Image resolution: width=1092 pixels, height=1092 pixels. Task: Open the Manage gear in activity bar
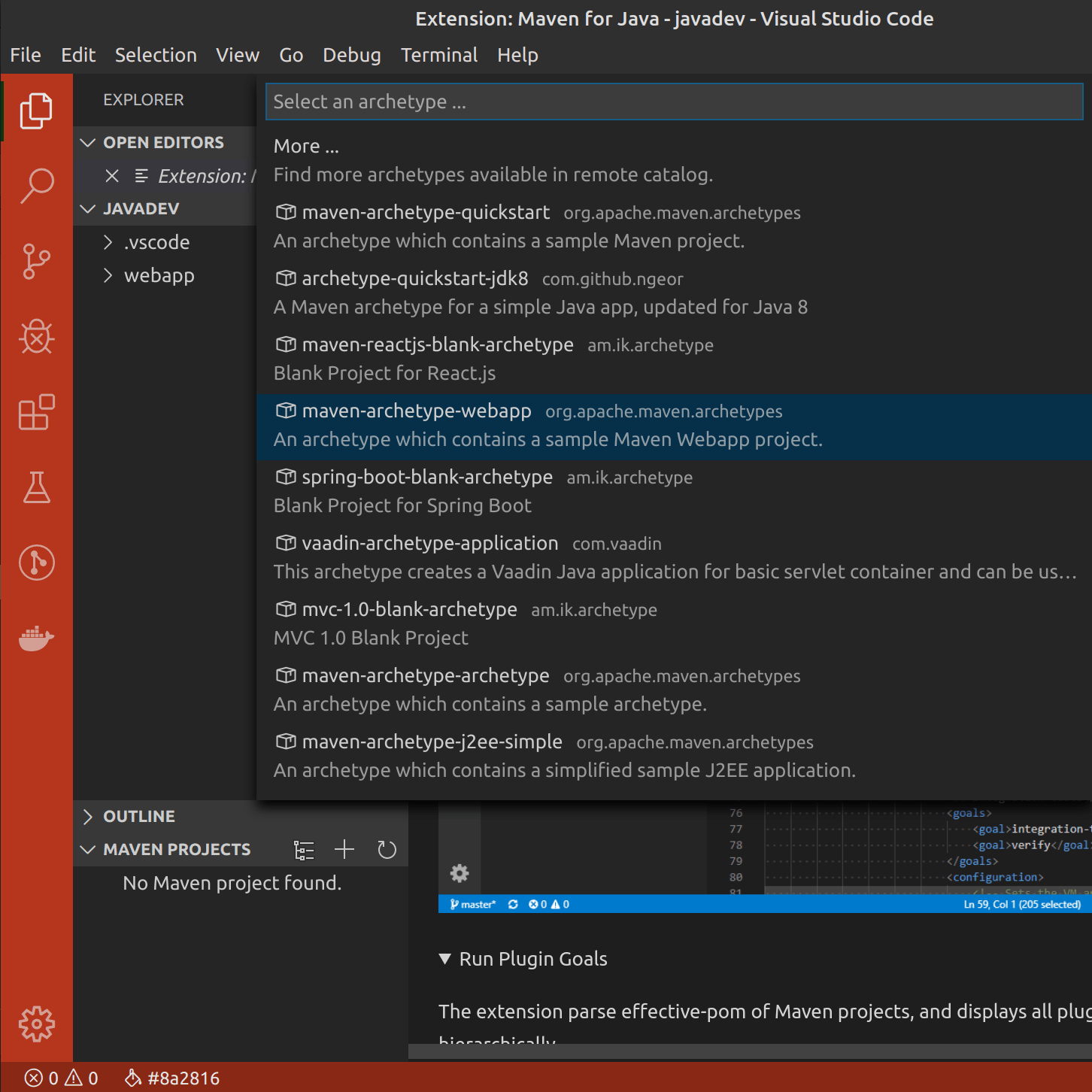[x=36, y=1024]
